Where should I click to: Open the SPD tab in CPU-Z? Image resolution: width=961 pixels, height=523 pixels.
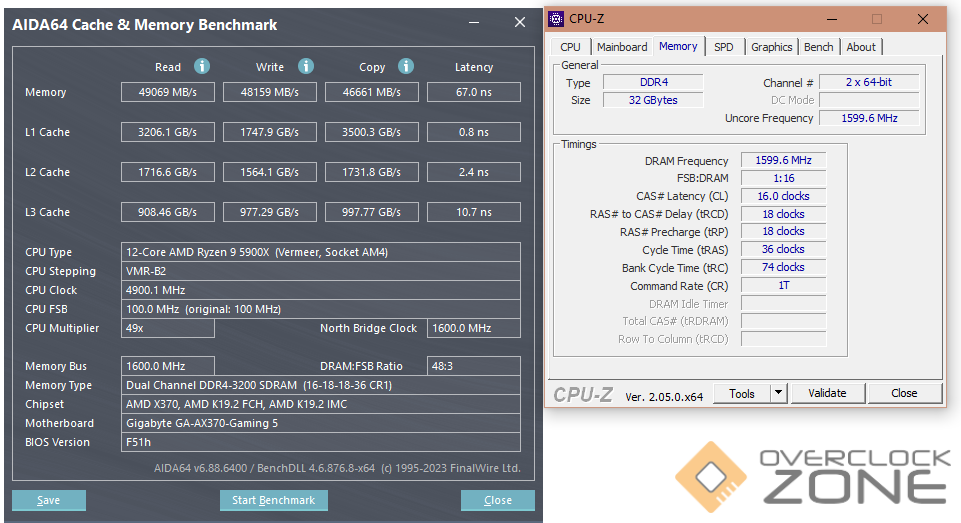pos(724,47)
